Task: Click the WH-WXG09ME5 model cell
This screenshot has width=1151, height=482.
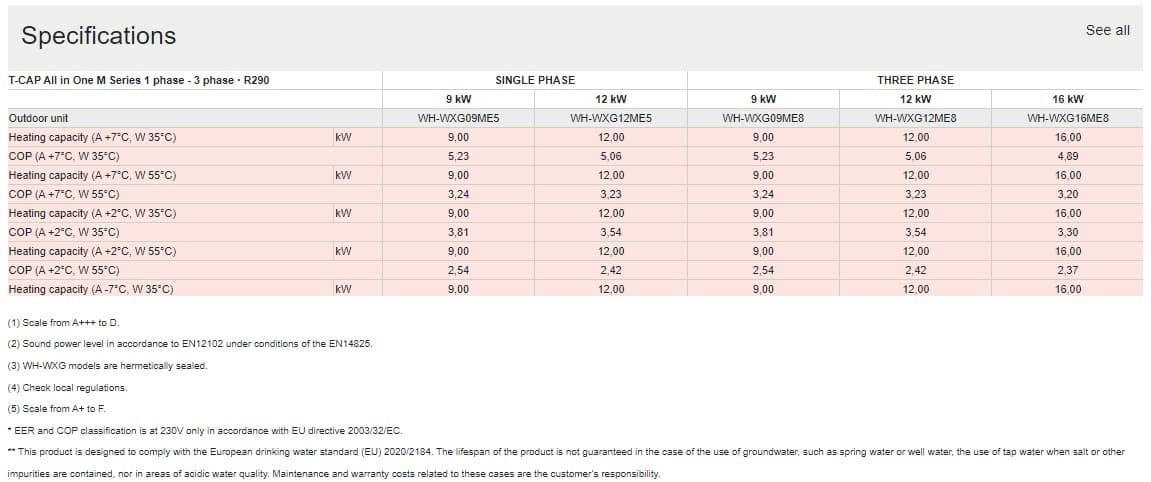Action: [x=459, y=118]
